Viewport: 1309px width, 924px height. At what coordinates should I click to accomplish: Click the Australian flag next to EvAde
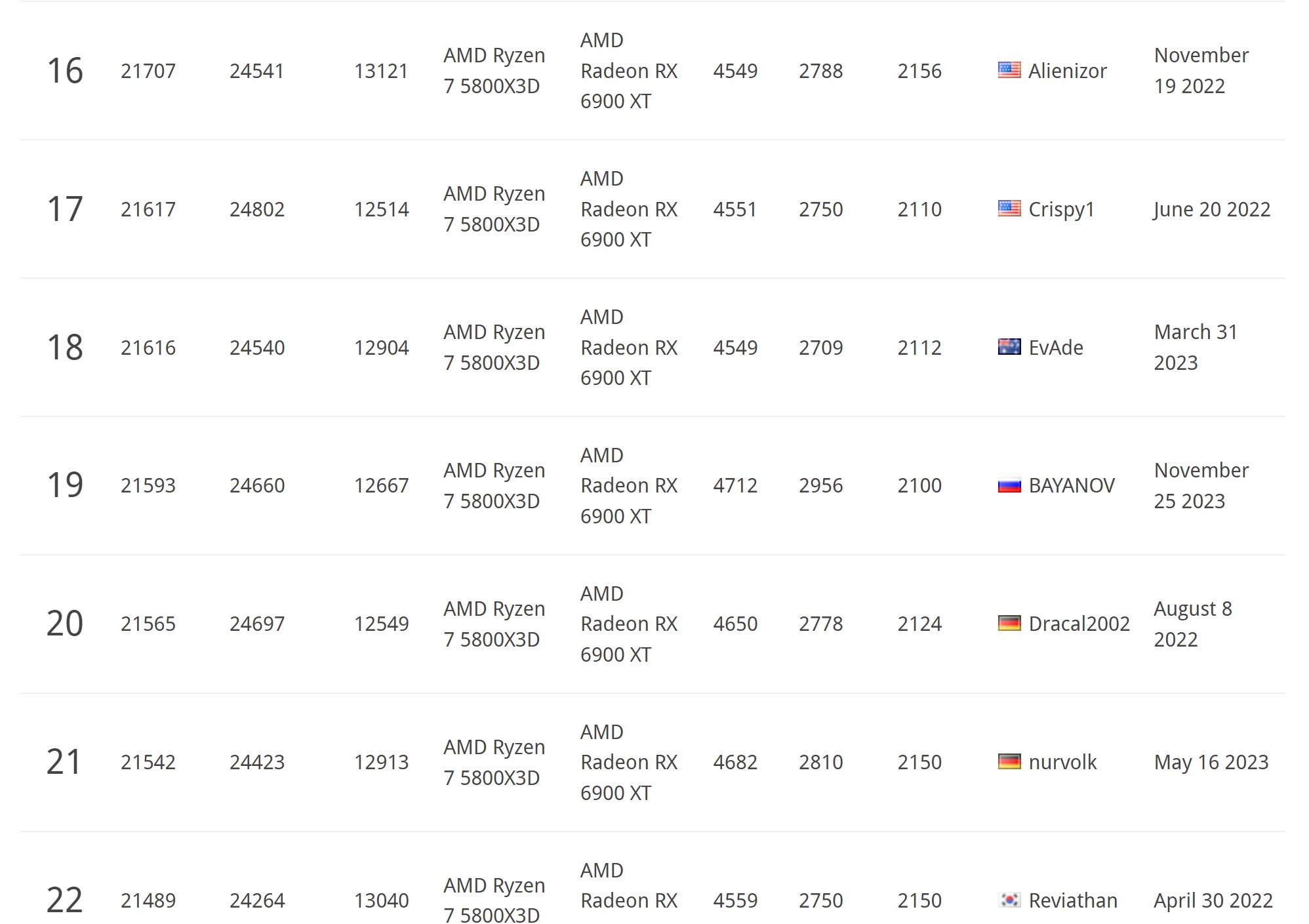pyautogui.click(x=1009, y=347)
